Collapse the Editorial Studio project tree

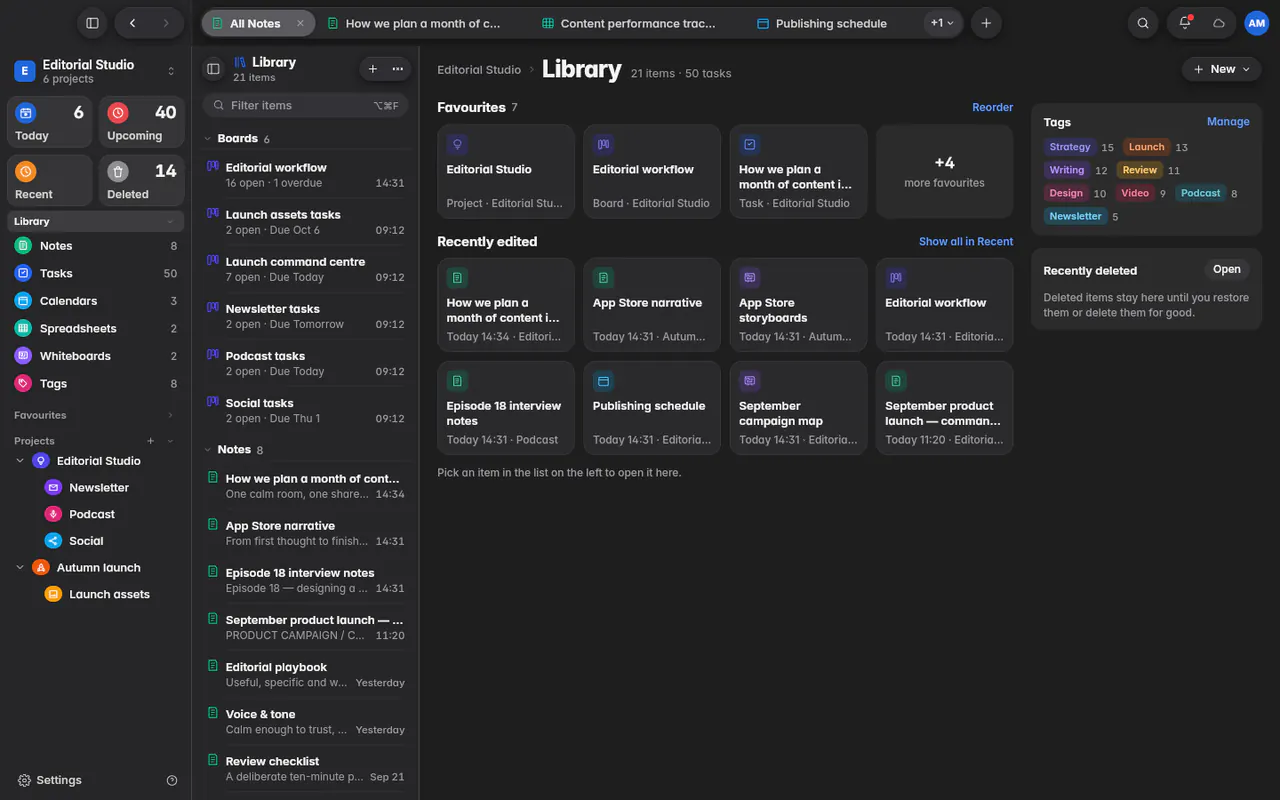coord(20,461)
